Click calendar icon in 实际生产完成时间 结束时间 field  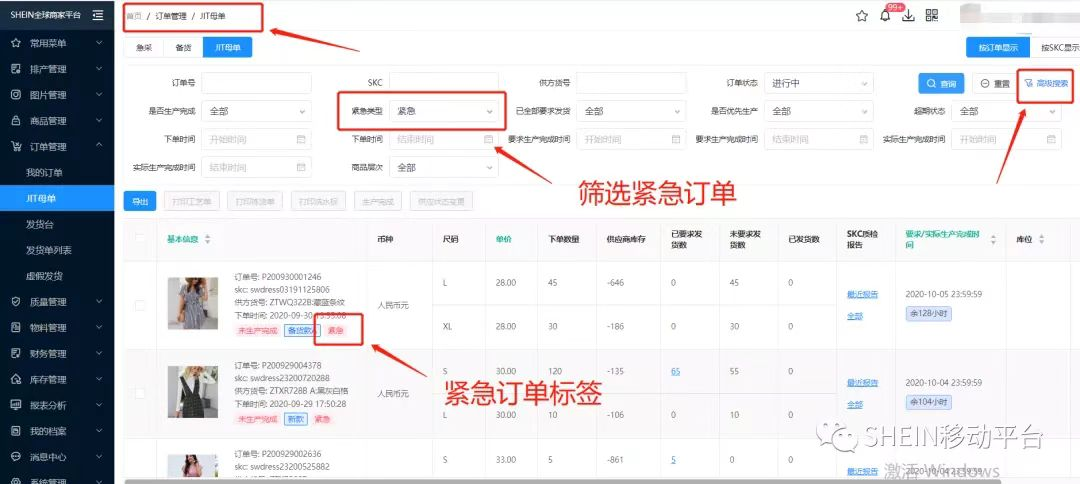point(301,167)
